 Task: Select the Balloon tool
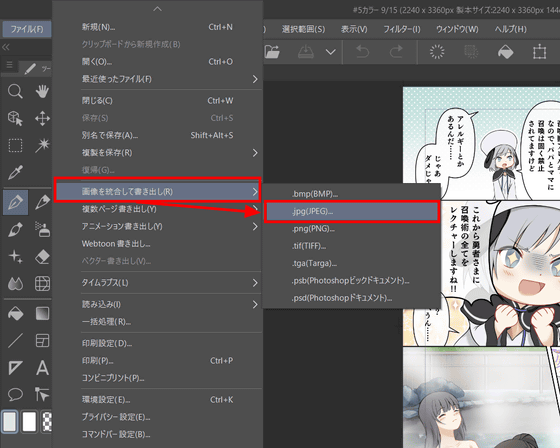pos(15,394)
